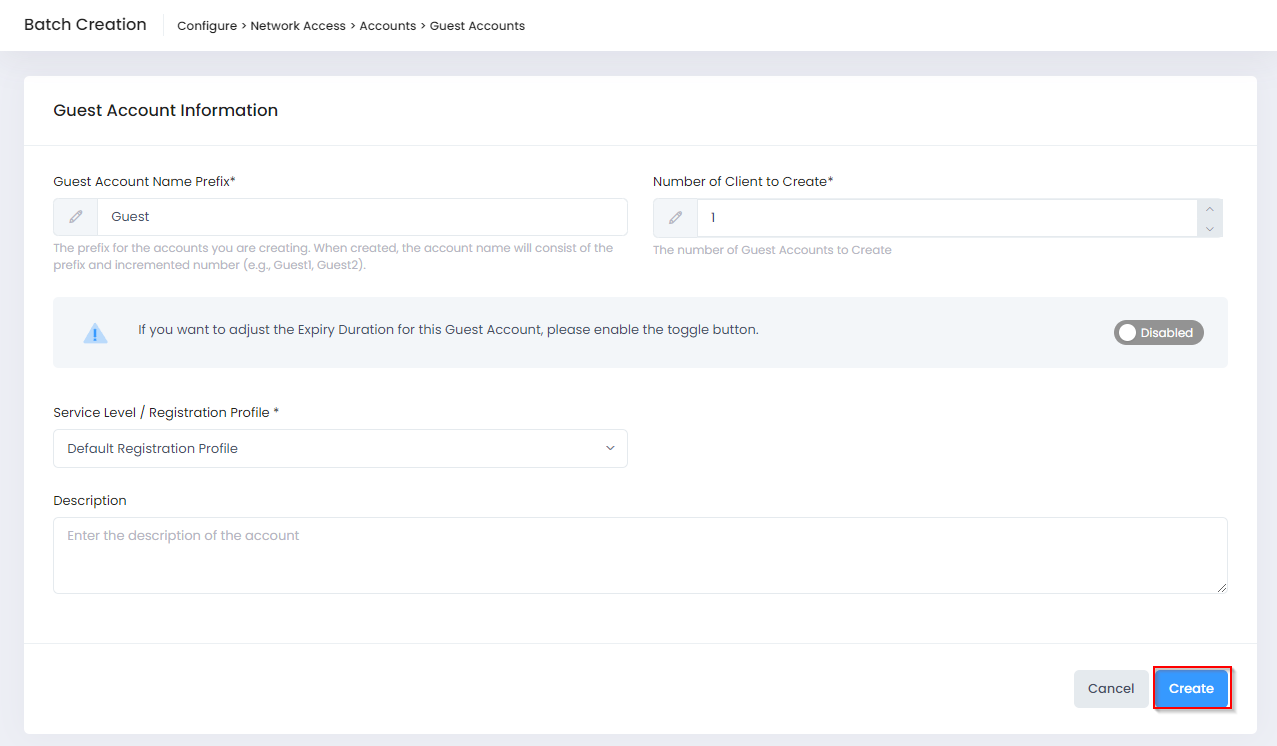Focus the Guest Account Name Prefix input
Image resolution: width=1277 pixels, height=746 pixels.
[x=360, y=217]
